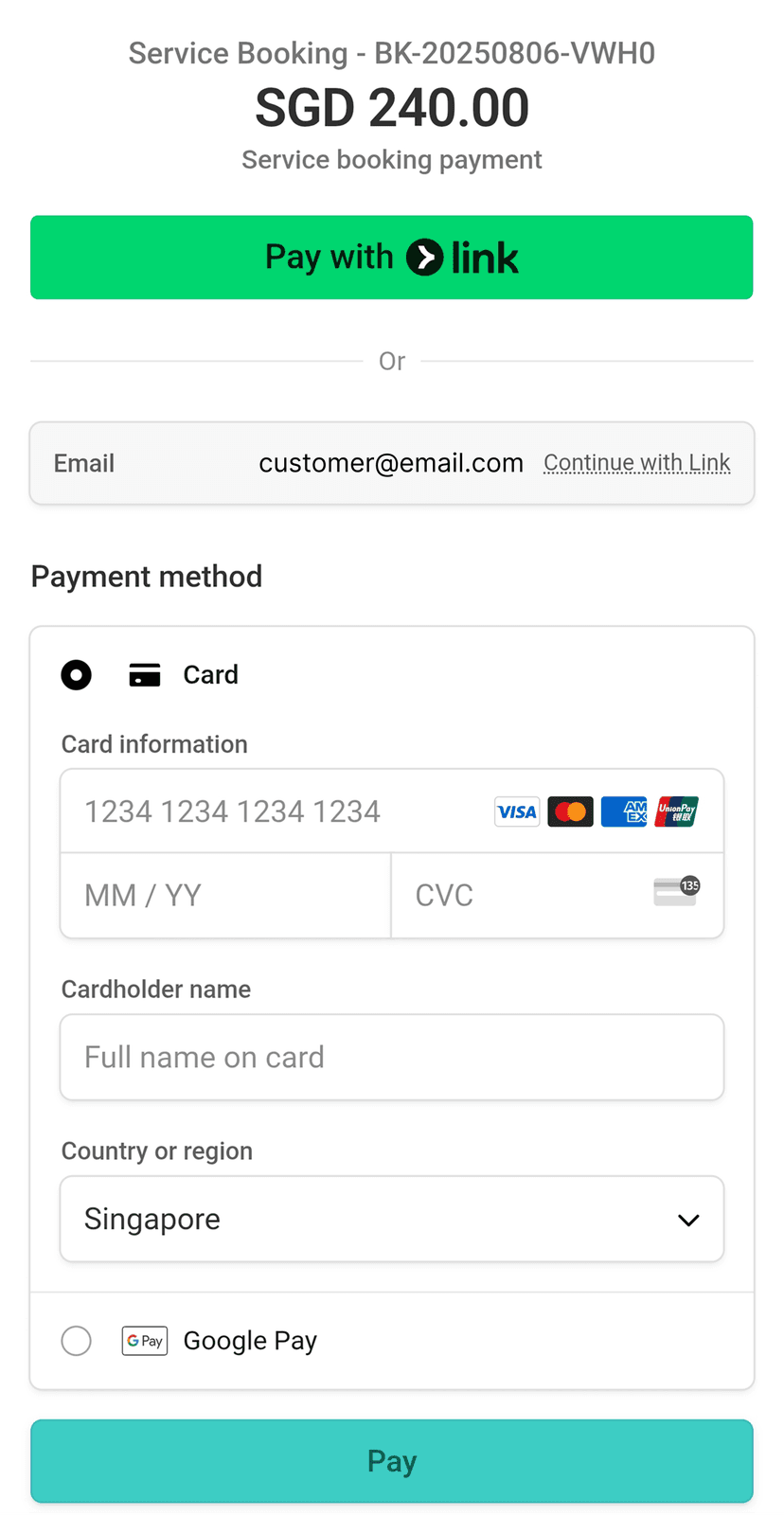Screen dimensions: 784x1534
Task: Click the G Pay logo badge
Action: [144, 1340]
